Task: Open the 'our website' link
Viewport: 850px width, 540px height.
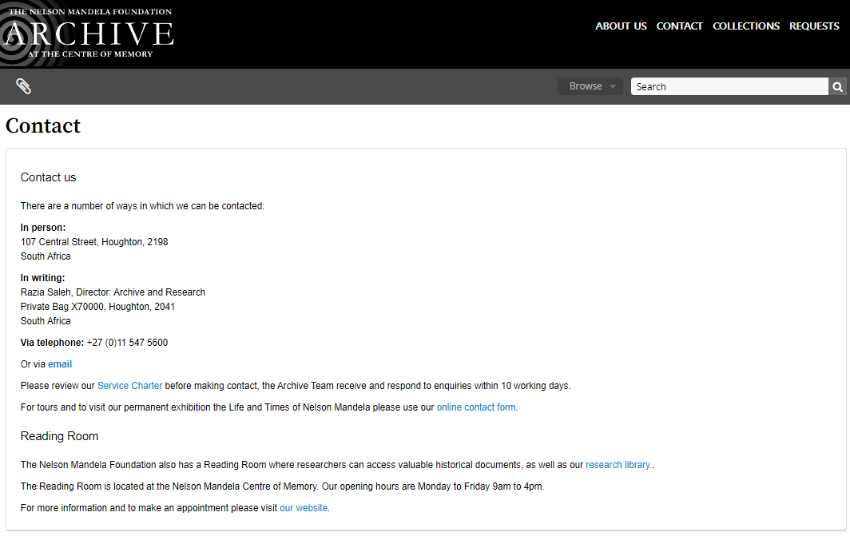Action: point(304,508)
